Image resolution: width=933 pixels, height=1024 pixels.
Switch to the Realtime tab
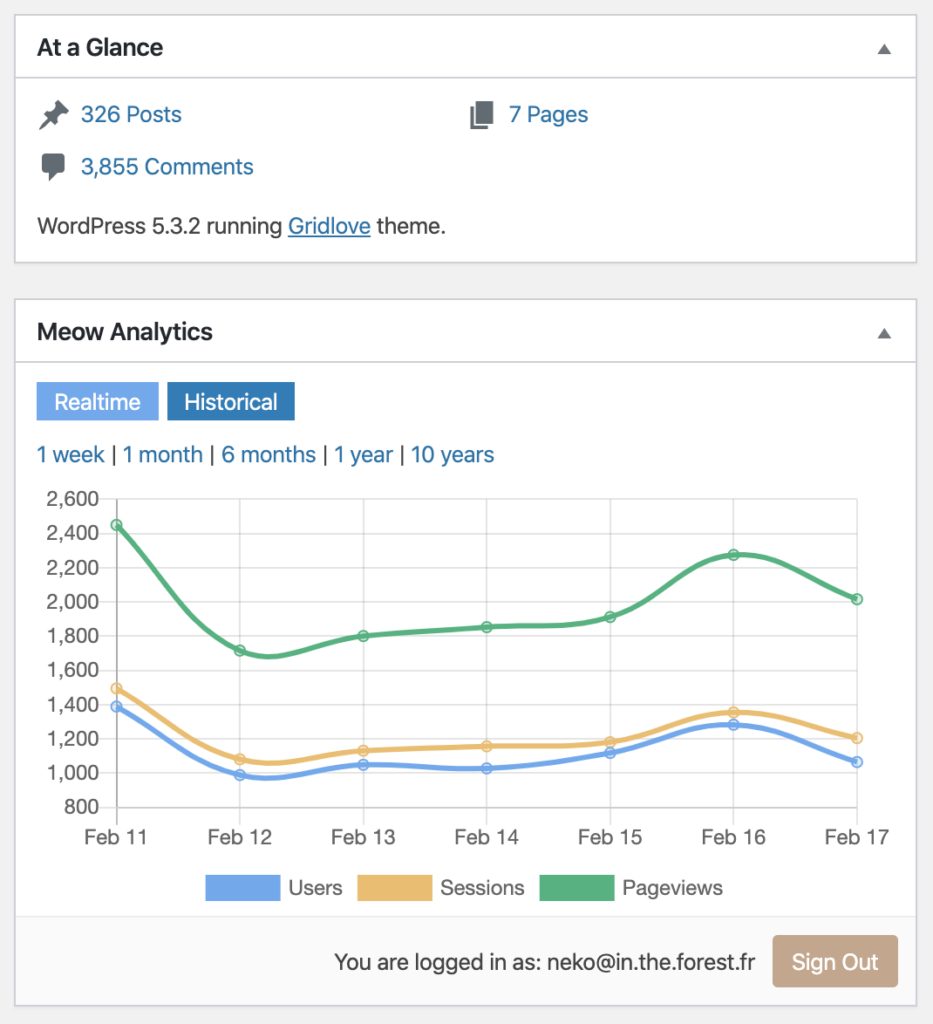[x=97, y=402]
